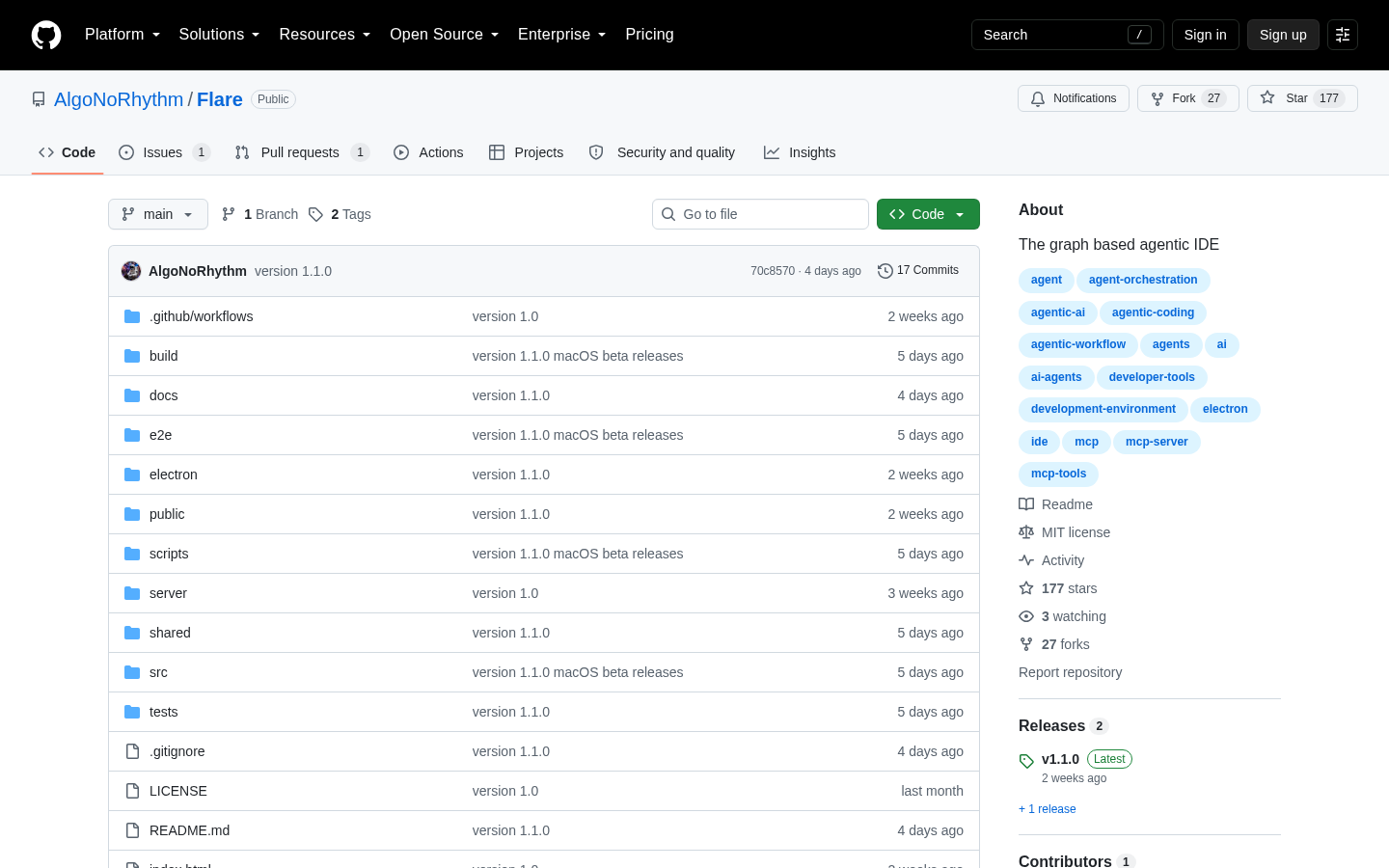Click the Sign up button

1283,35
